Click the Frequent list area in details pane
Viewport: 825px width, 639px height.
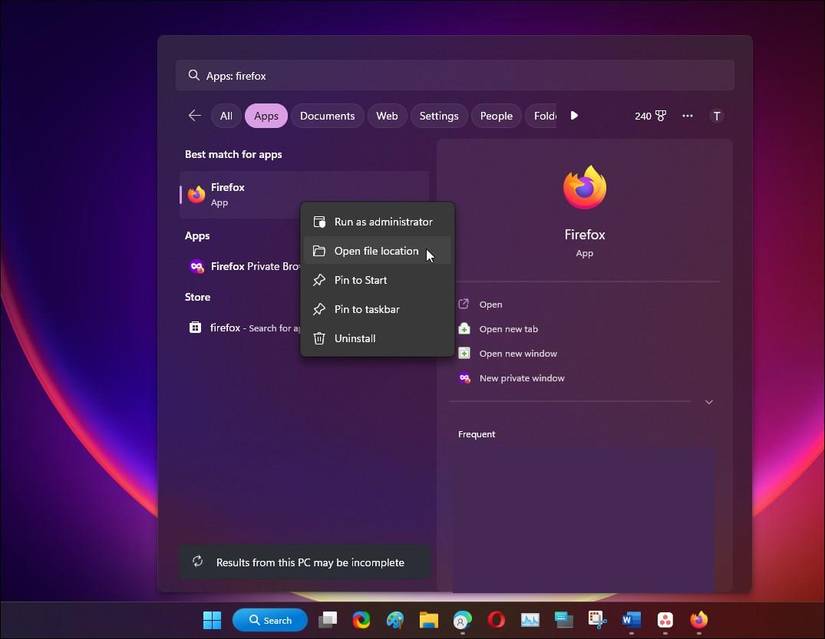coord(583,520)
